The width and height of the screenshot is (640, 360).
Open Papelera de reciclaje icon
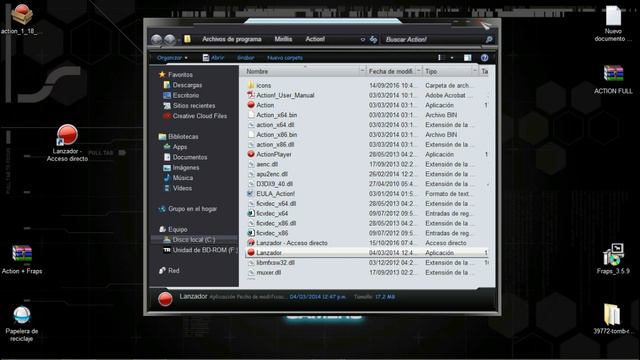point(22,324)
